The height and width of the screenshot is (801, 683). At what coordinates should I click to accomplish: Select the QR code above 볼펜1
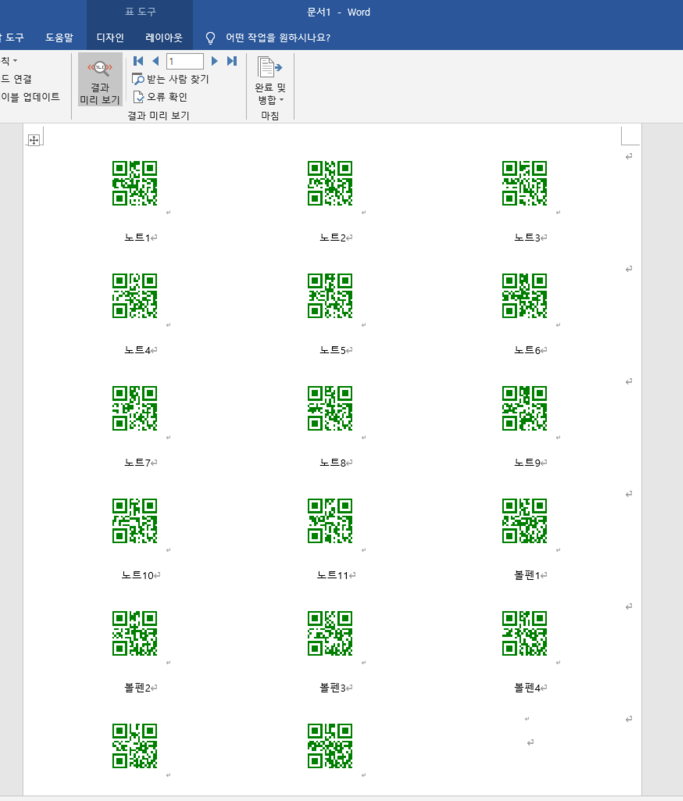[525, 521]
